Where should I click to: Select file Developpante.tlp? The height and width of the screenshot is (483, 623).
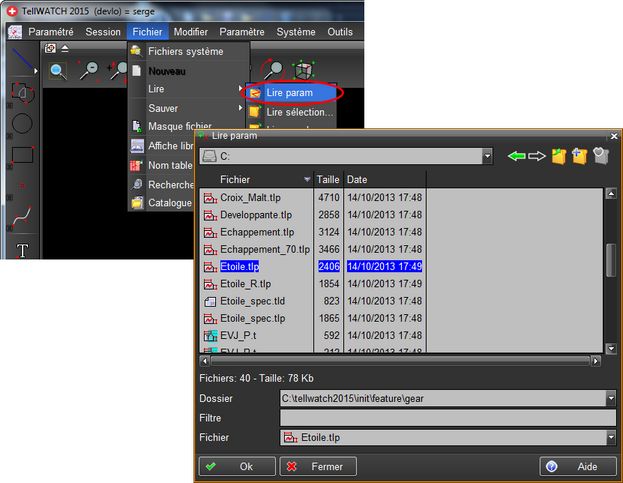[256, 215]
